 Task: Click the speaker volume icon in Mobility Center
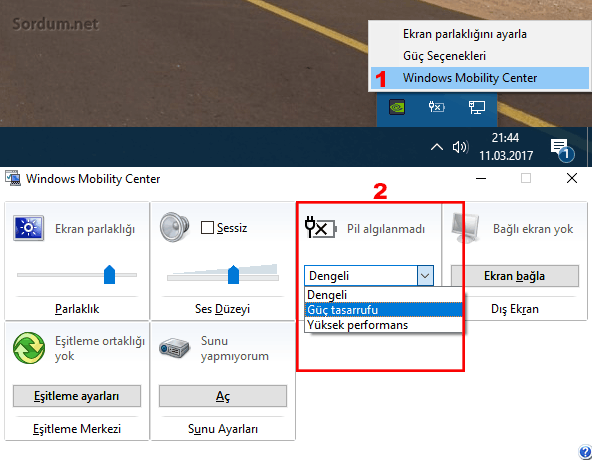tap(174, 227)
